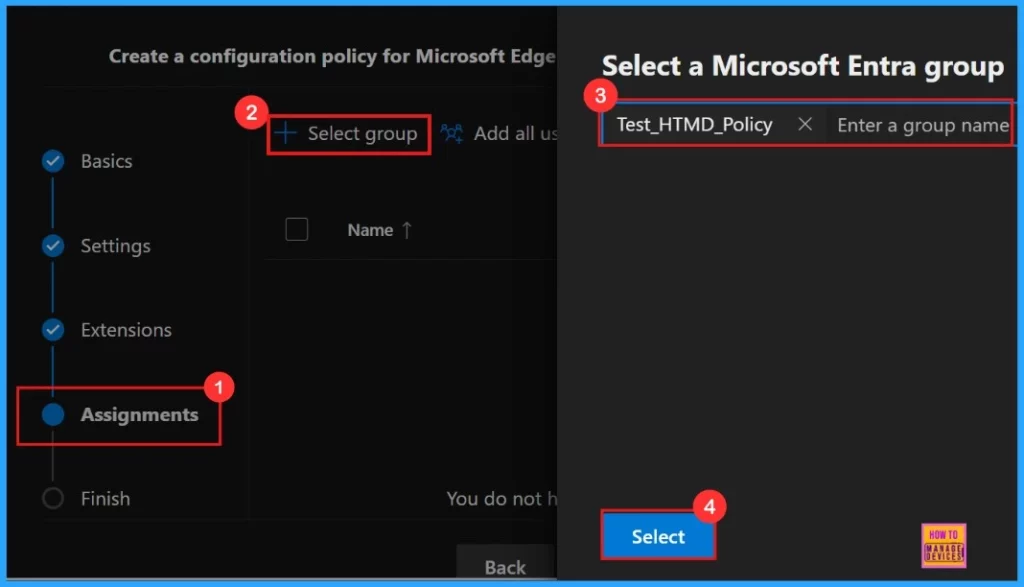Click the Create a configuration policy title
The width and height of the screenshot is (1024, 587).
[332, 56]
